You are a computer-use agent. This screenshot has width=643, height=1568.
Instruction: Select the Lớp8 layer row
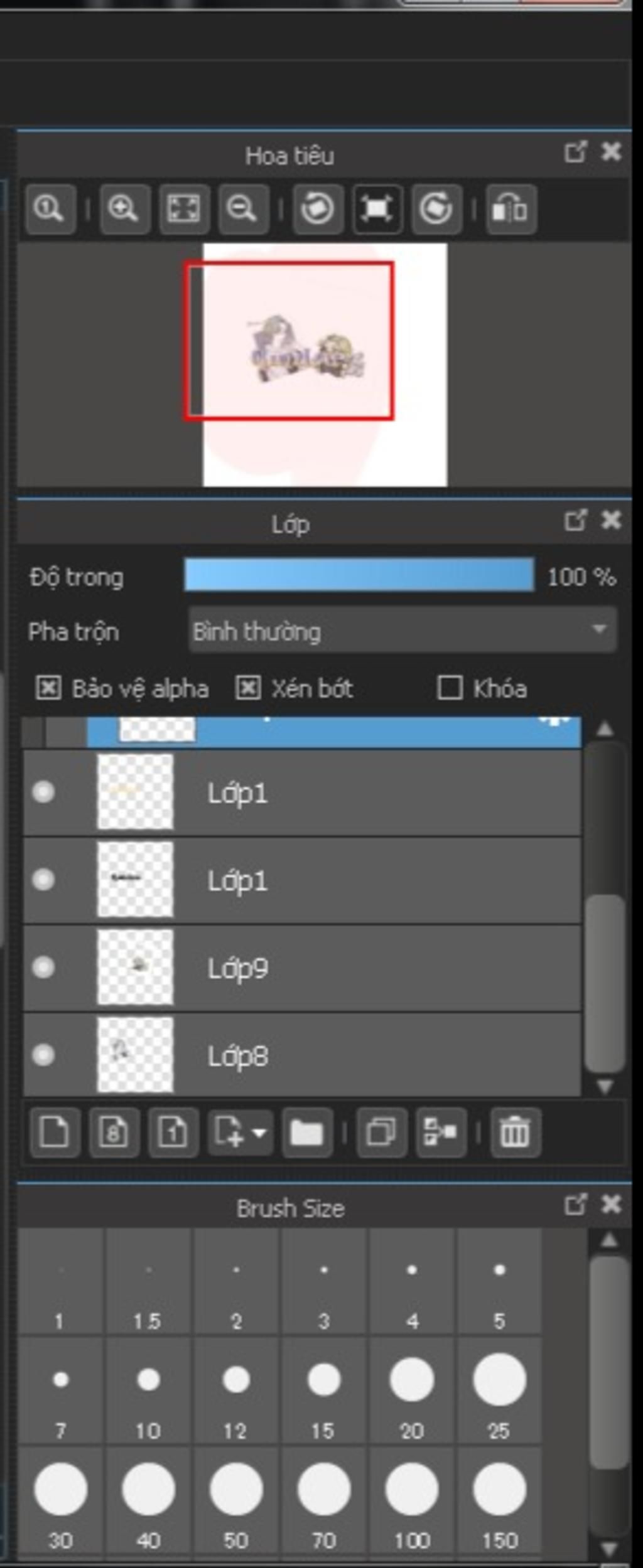[x=377, y=1055]
